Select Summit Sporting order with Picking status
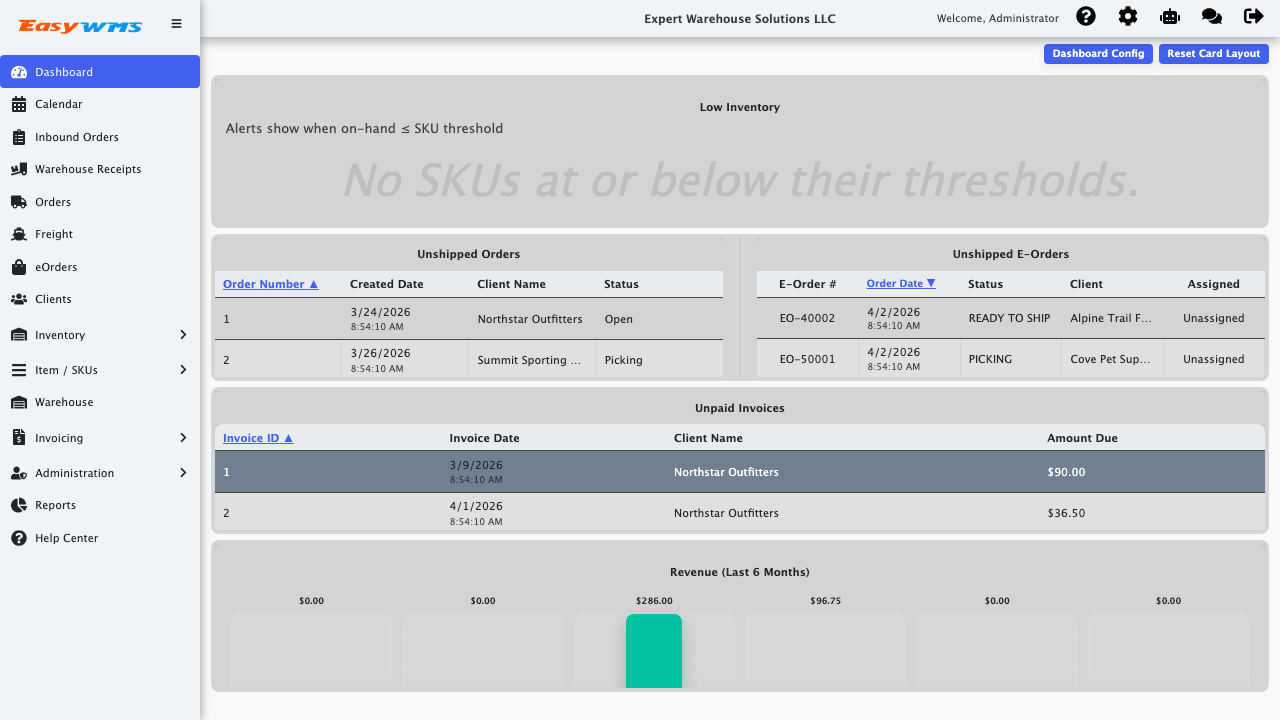The height and width of the screenshot is (720, 1280). (x=469, y=359)
